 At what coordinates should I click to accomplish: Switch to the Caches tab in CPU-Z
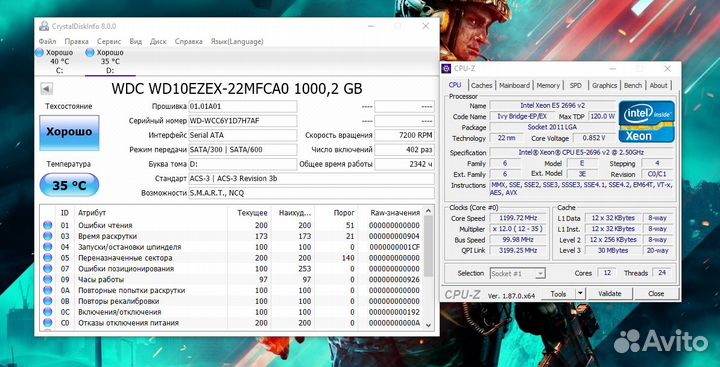(482, 85)
